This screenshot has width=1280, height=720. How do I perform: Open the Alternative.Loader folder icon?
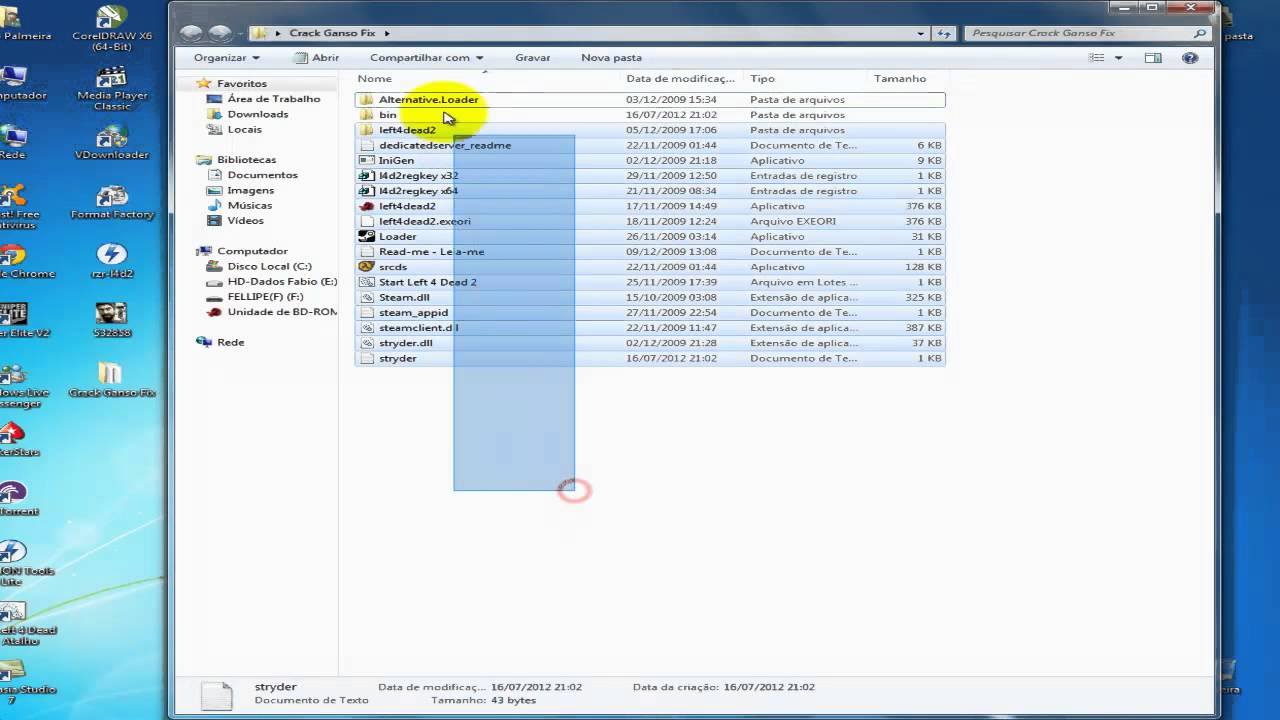click(x=366, y=100)
